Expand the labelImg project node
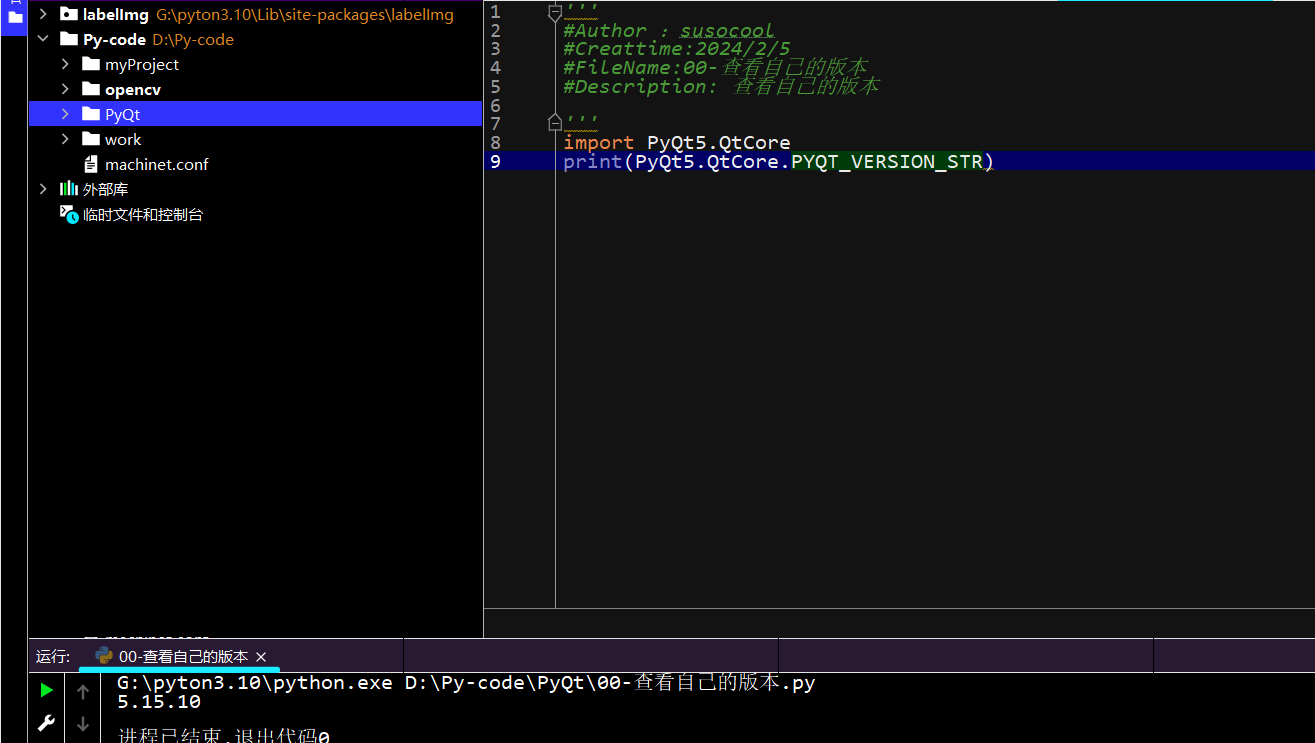Screen dimensions: 1315x743 pyautogui.click(x=43, y=14)
